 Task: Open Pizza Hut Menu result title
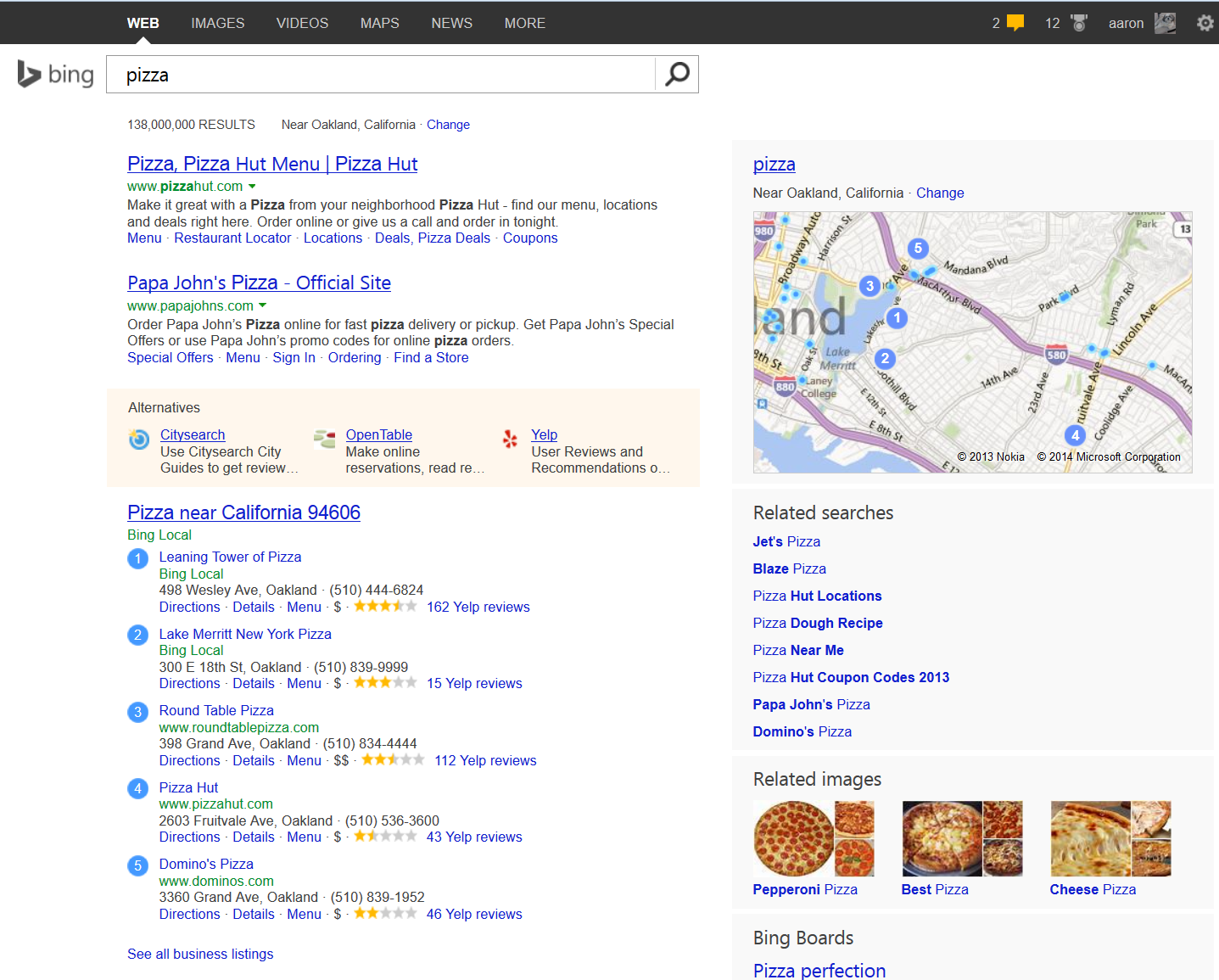click(272, 164)
